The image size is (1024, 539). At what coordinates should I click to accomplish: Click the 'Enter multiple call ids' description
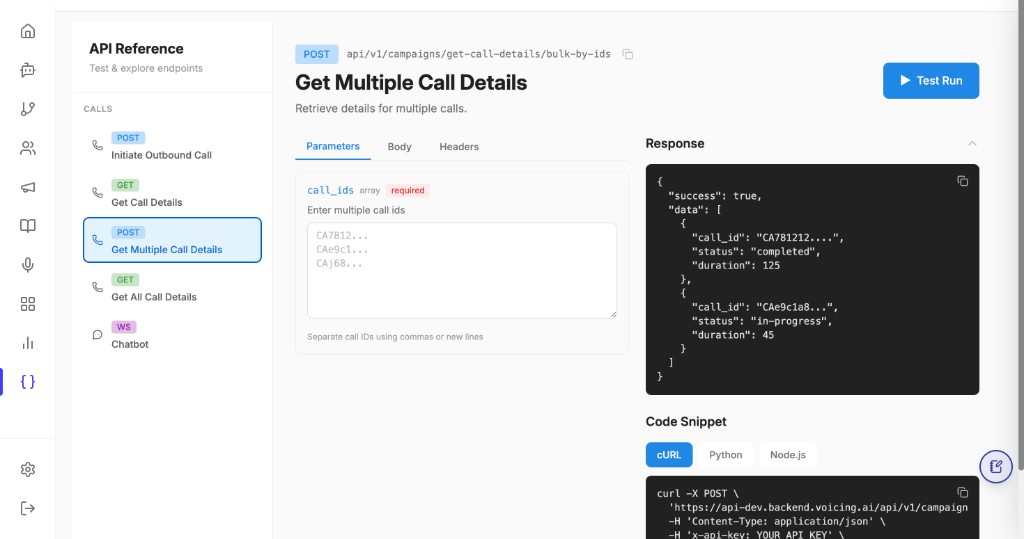pyautogui.click(x=356, y=210)
